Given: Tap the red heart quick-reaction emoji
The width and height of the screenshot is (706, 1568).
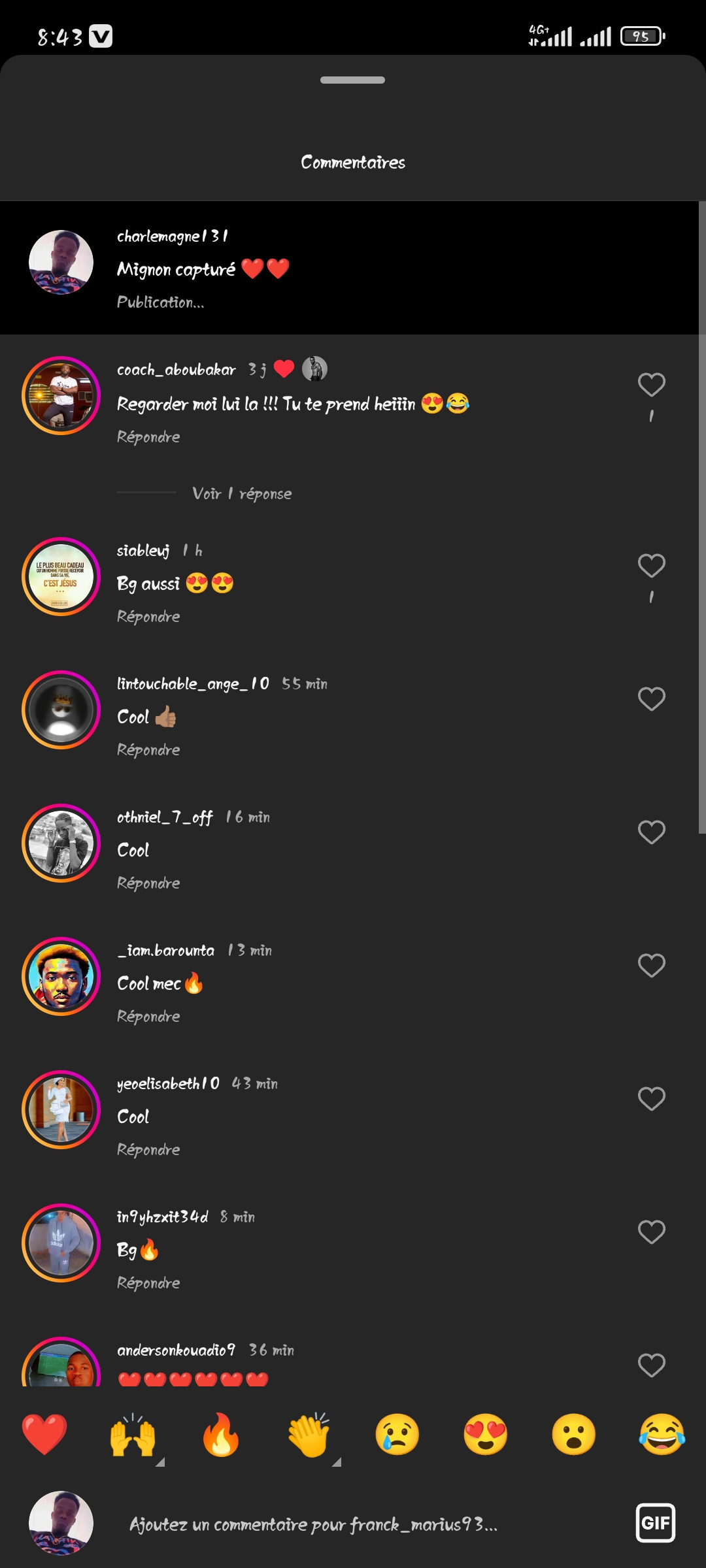Looking at the screenshot, I should (x=44, y=1435).
